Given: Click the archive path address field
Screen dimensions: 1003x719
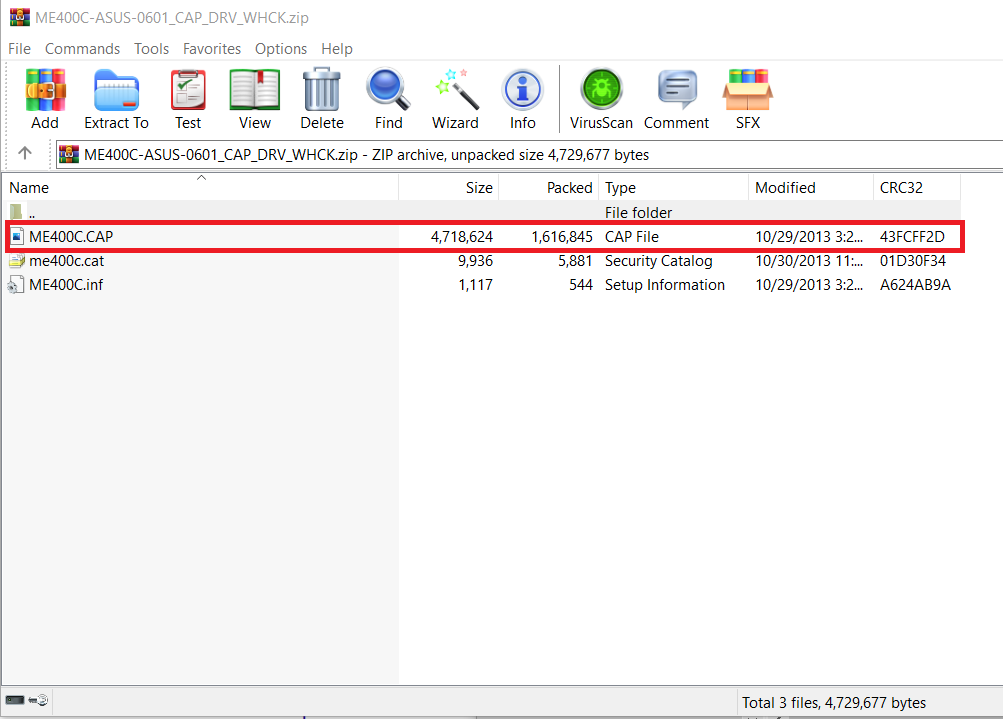Looking at the screenshot, I should click(529, 155).
